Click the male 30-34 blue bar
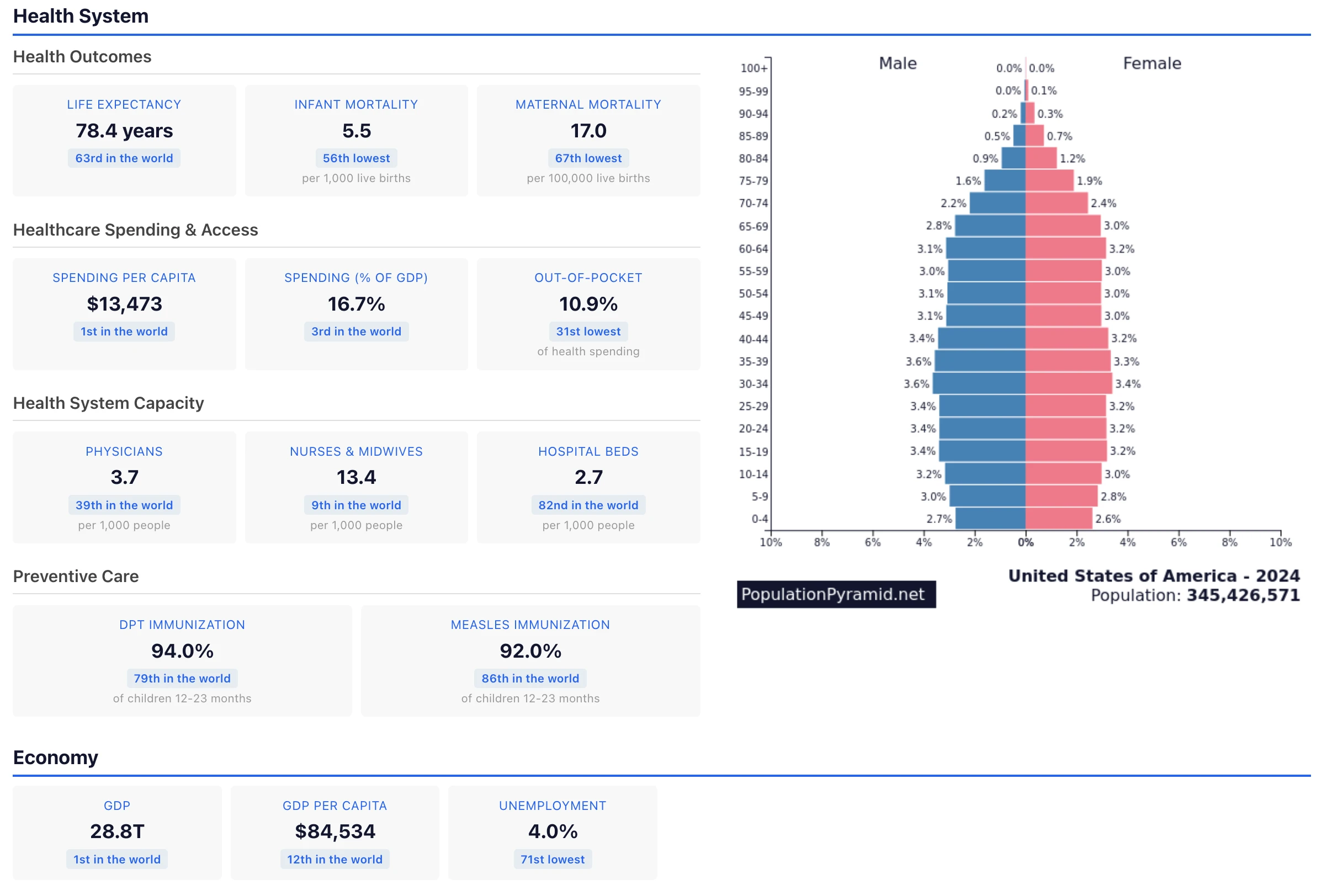Viewport: 1327px width, 896px height. (x=979, y=383)
